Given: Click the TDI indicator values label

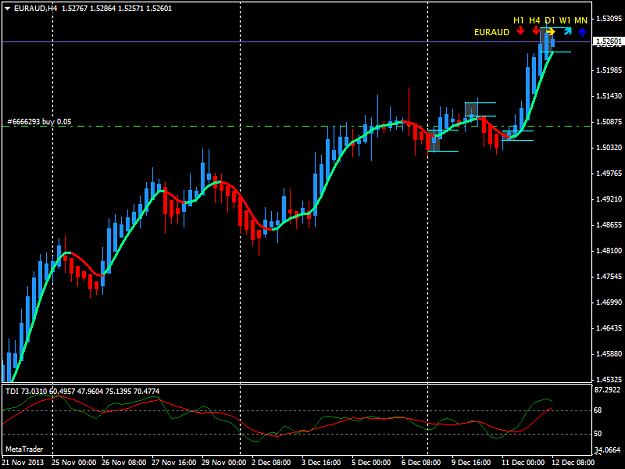Looking at the screenshot, I should (x=83, y=391).
